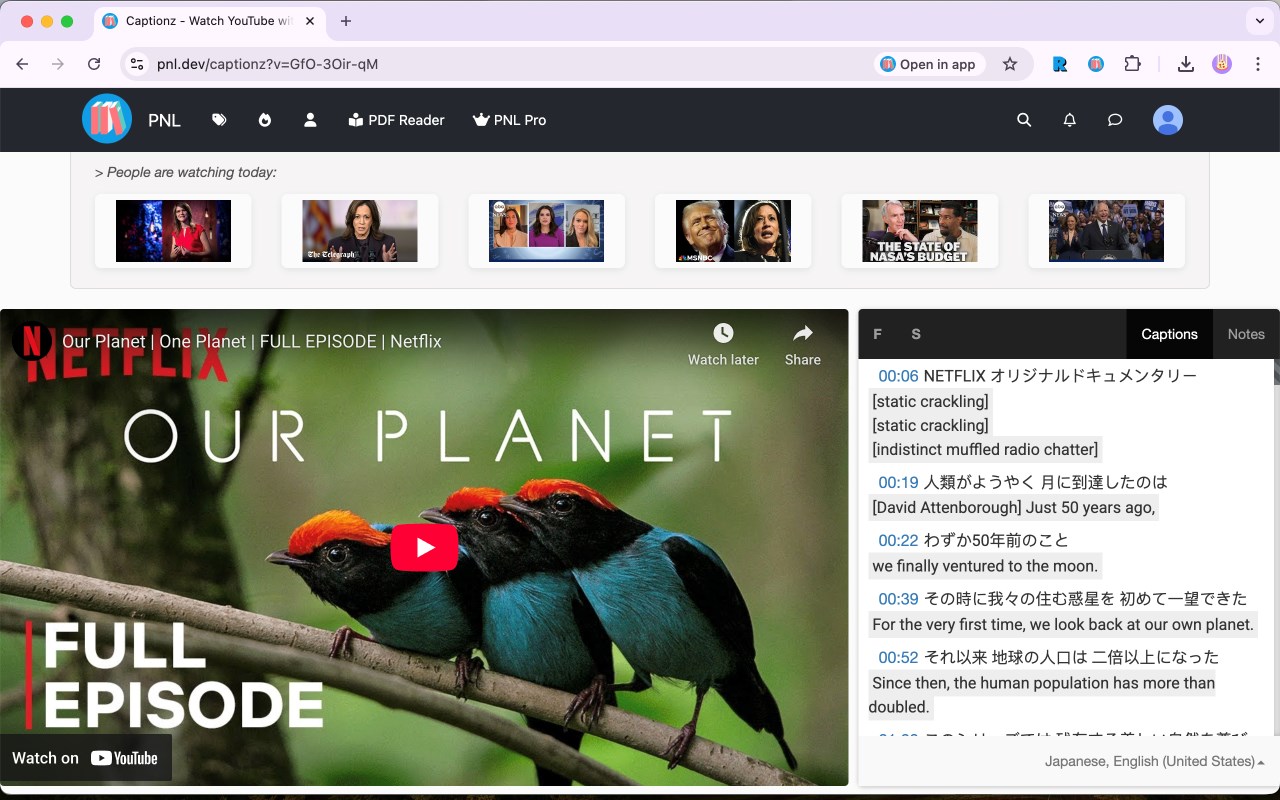This screenshot has width=1280, height=800.
Task: Click the PNL extension icon in toolbar
Action: (x=1096, y=64)
